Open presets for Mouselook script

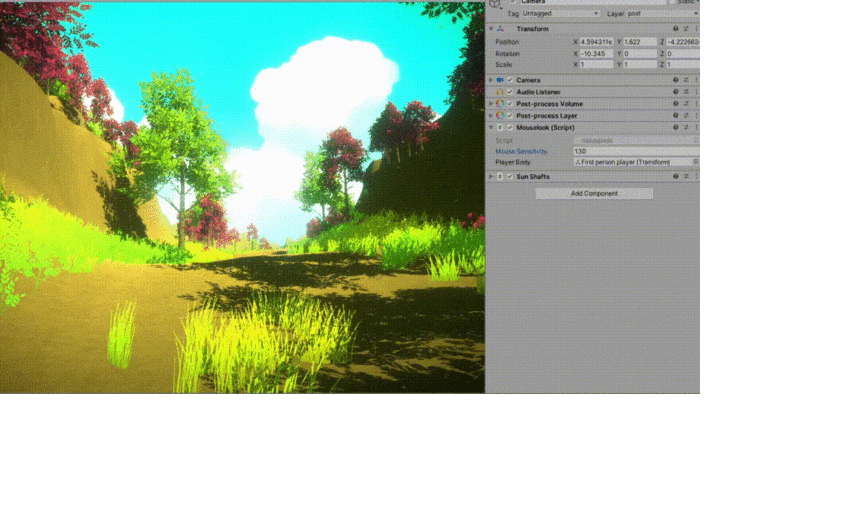point(686,127)
